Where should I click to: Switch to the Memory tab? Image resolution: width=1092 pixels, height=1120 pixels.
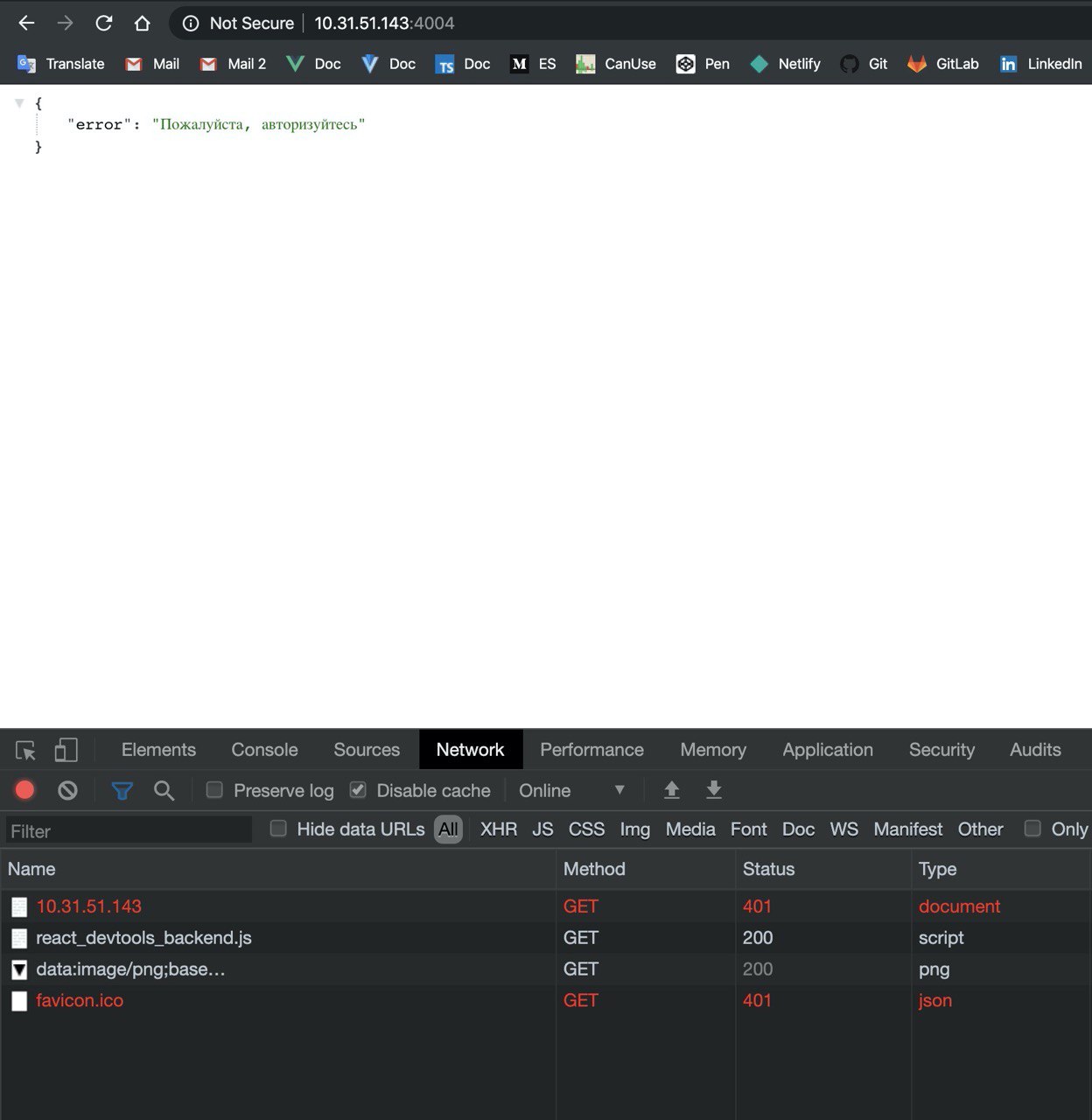coord(713,750)
